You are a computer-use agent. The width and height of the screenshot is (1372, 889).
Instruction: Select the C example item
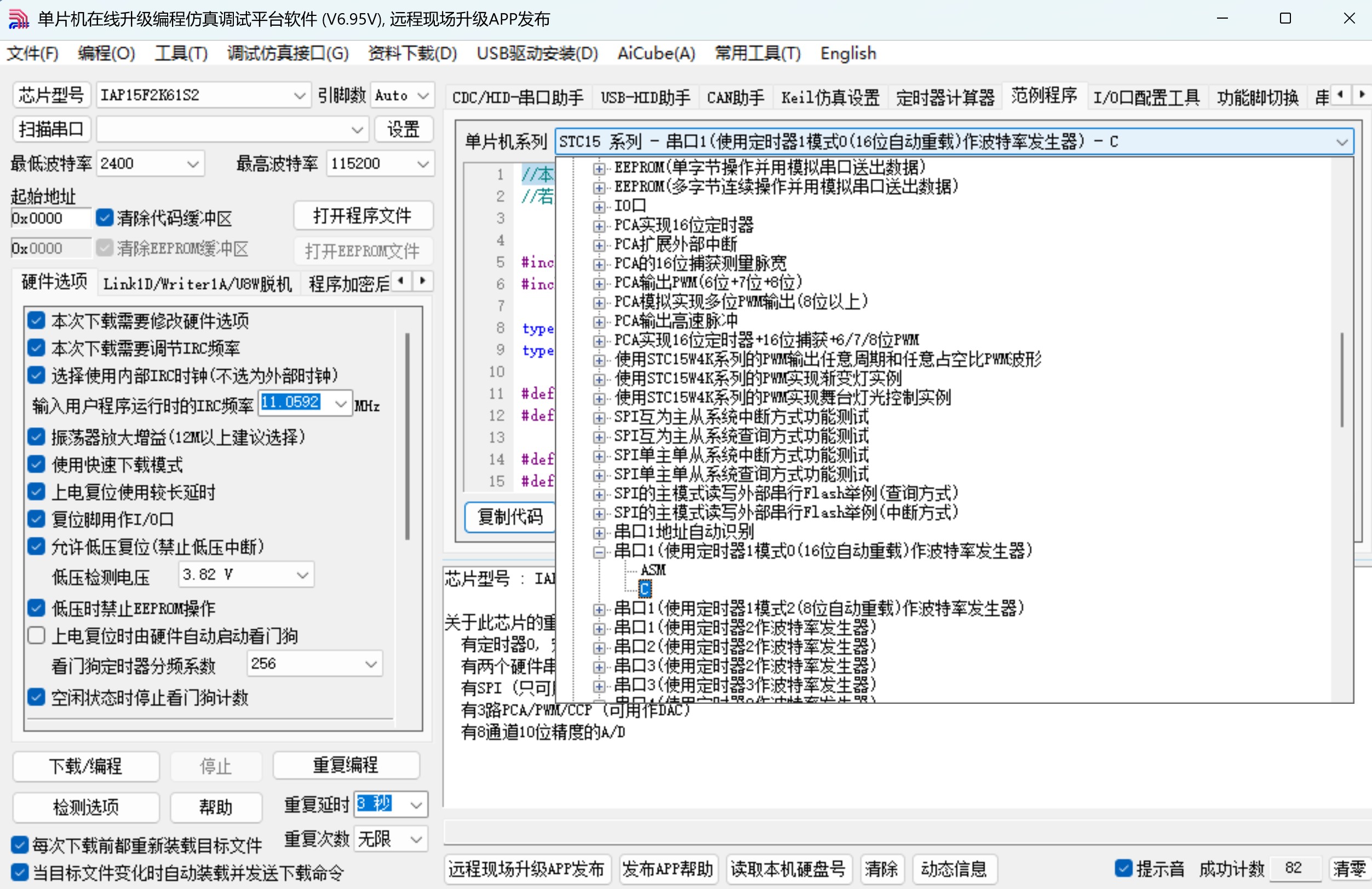pos(645,589)
